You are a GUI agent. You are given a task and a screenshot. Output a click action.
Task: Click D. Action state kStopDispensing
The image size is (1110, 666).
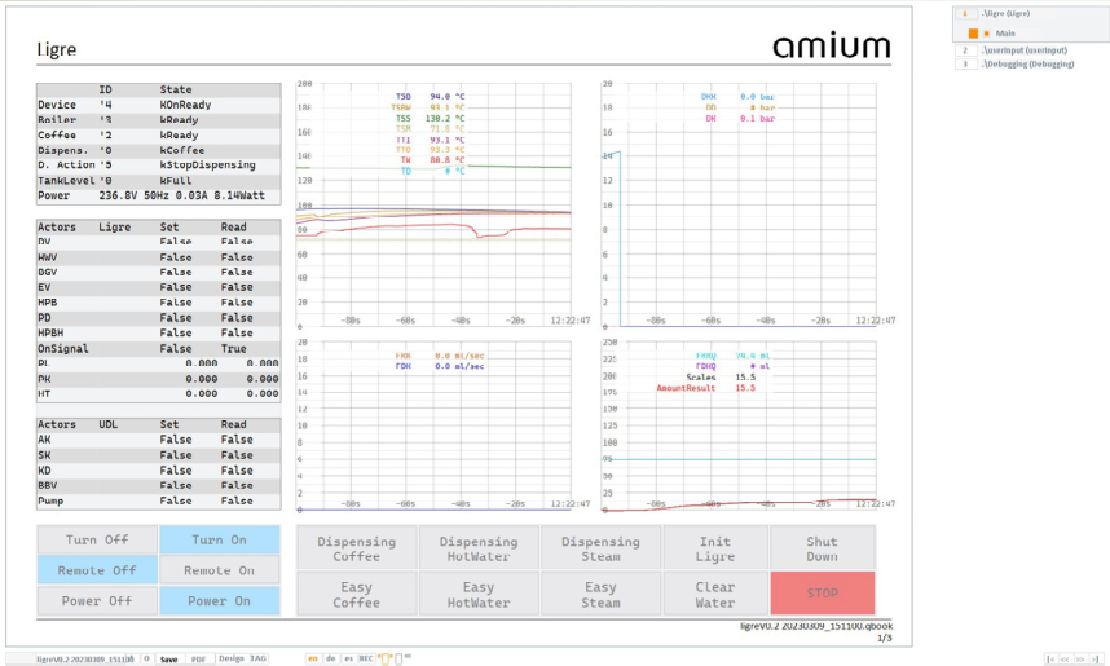(x=207, y=165)
